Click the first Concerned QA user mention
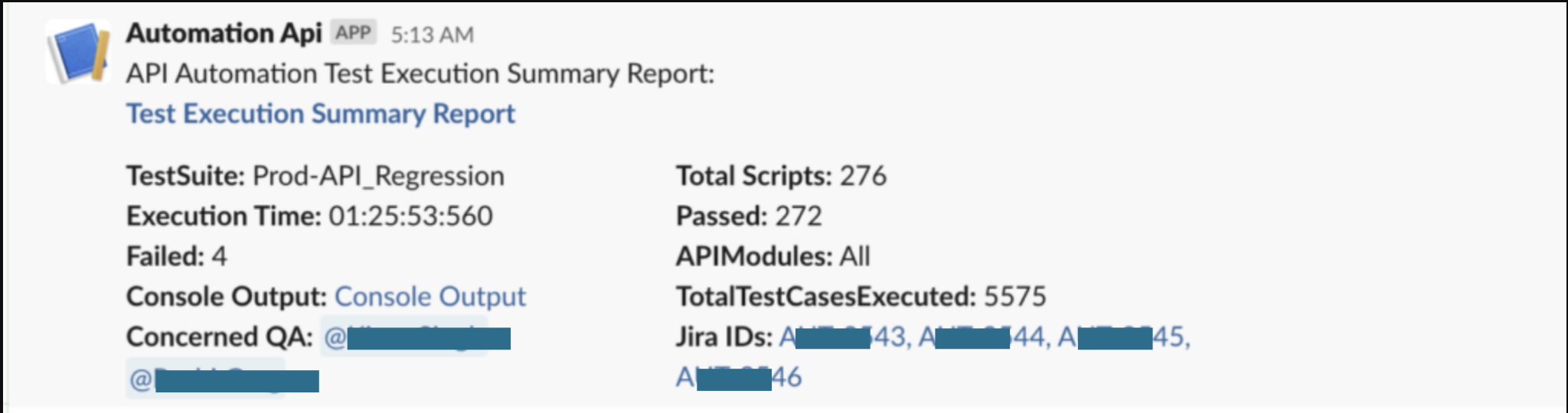 pos(417,337)
